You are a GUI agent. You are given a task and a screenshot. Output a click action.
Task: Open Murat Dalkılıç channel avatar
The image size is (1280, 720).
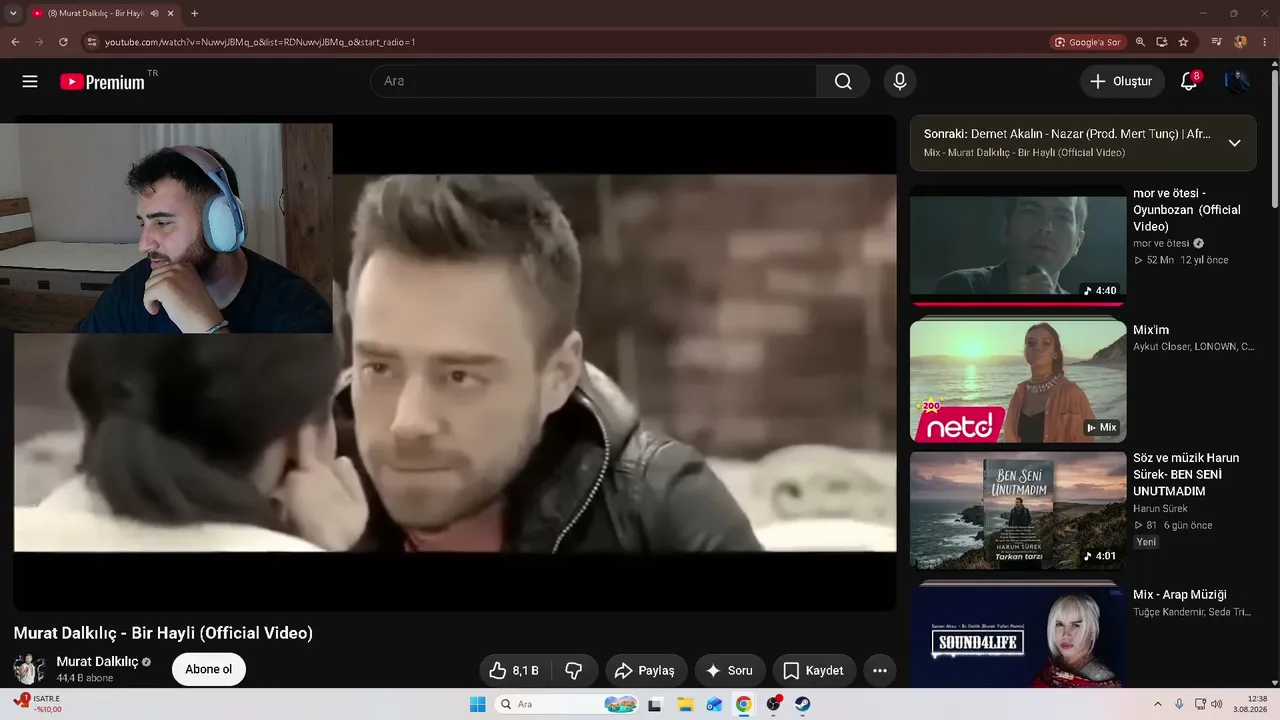(29, 670)
